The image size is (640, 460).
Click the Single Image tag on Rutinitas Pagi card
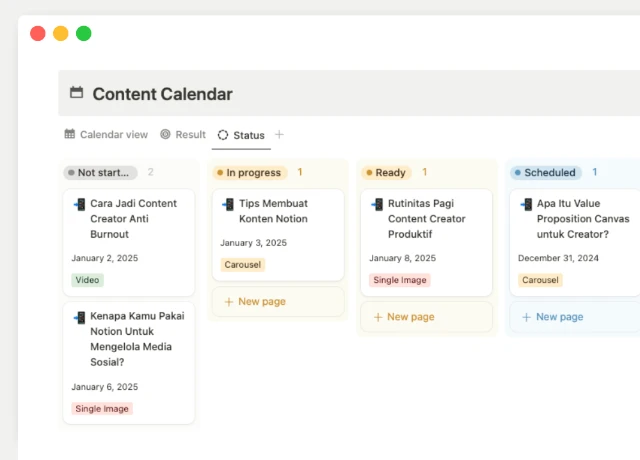click(400, 280)
